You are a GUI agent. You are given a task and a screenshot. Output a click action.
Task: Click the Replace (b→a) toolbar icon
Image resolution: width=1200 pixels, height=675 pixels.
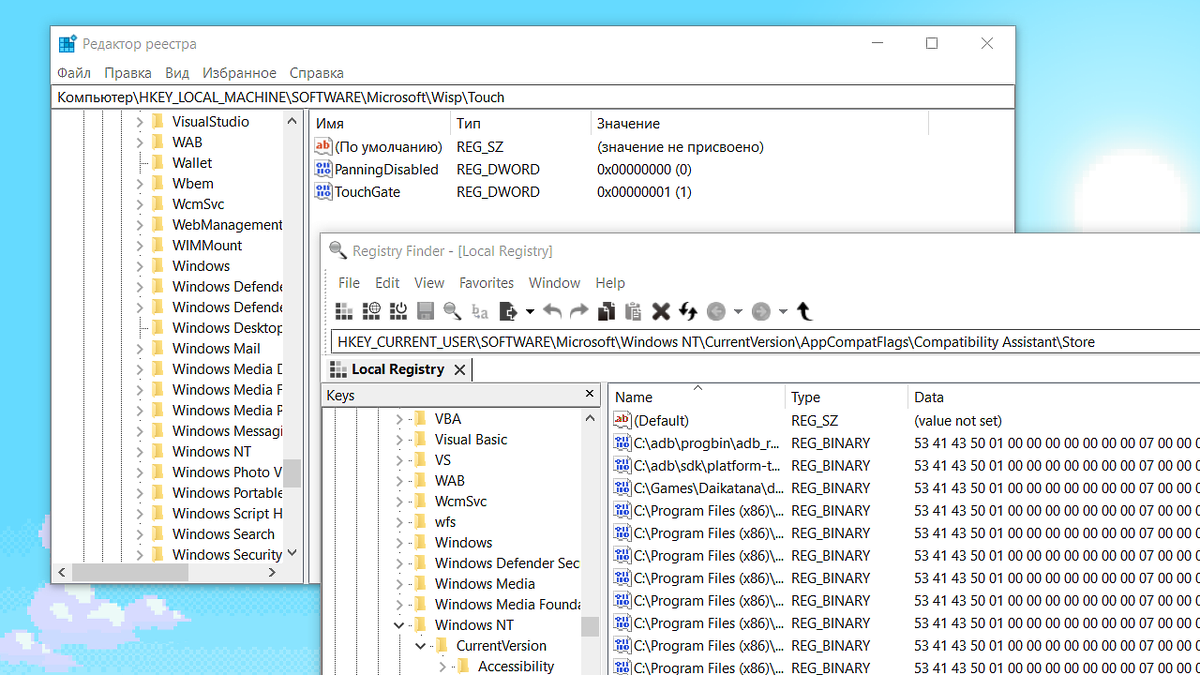tap(480, 312)
